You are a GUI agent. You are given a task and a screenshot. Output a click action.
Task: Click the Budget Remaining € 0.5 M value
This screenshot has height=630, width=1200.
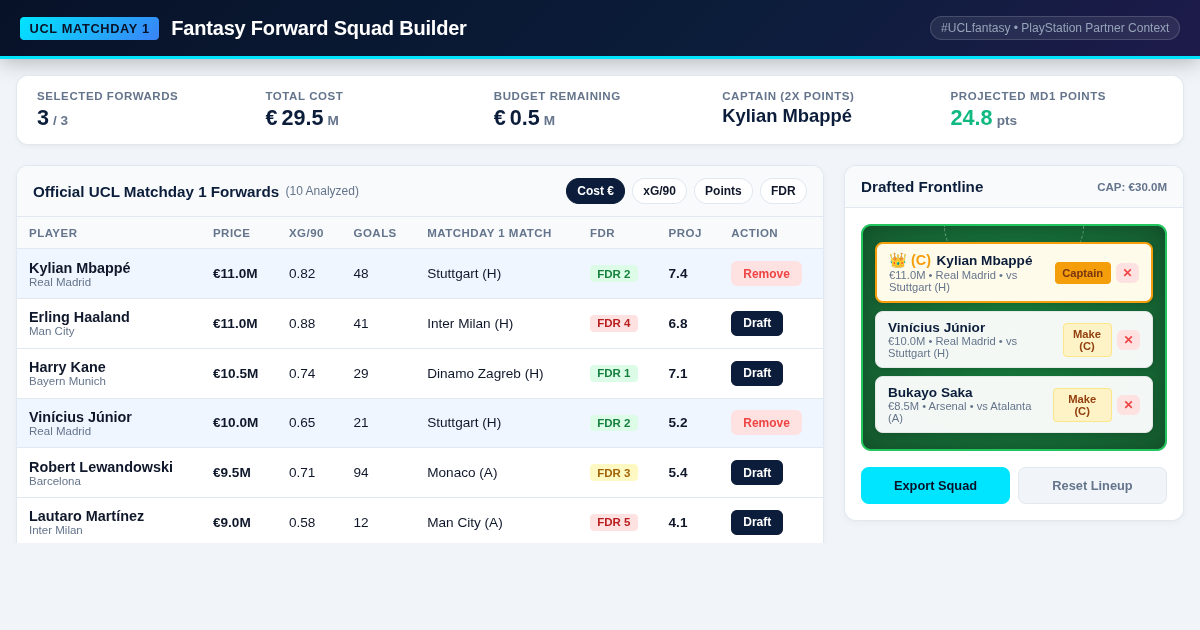tap(524, 118)
